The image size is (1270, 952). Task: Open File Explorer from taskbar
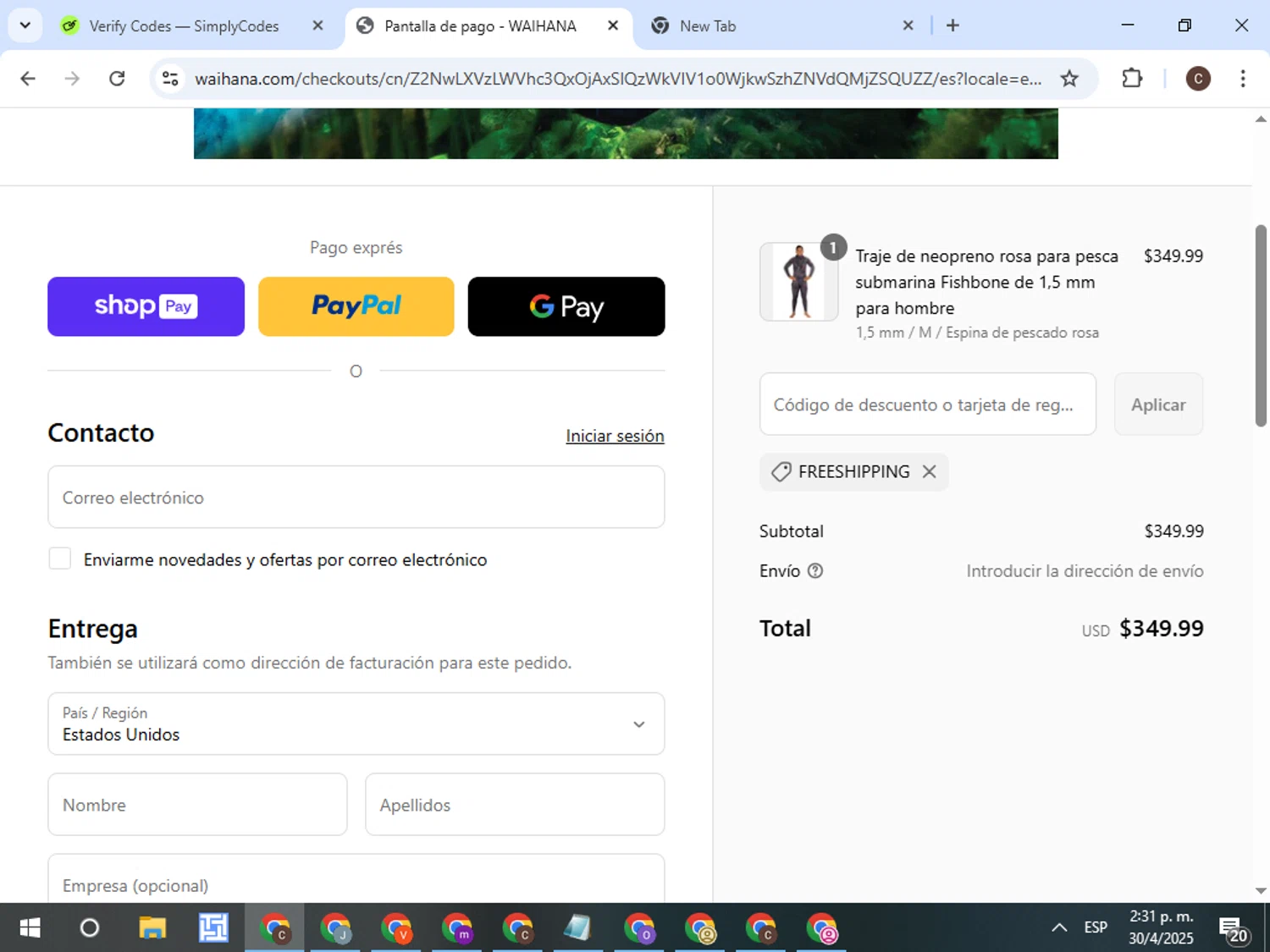152,928
